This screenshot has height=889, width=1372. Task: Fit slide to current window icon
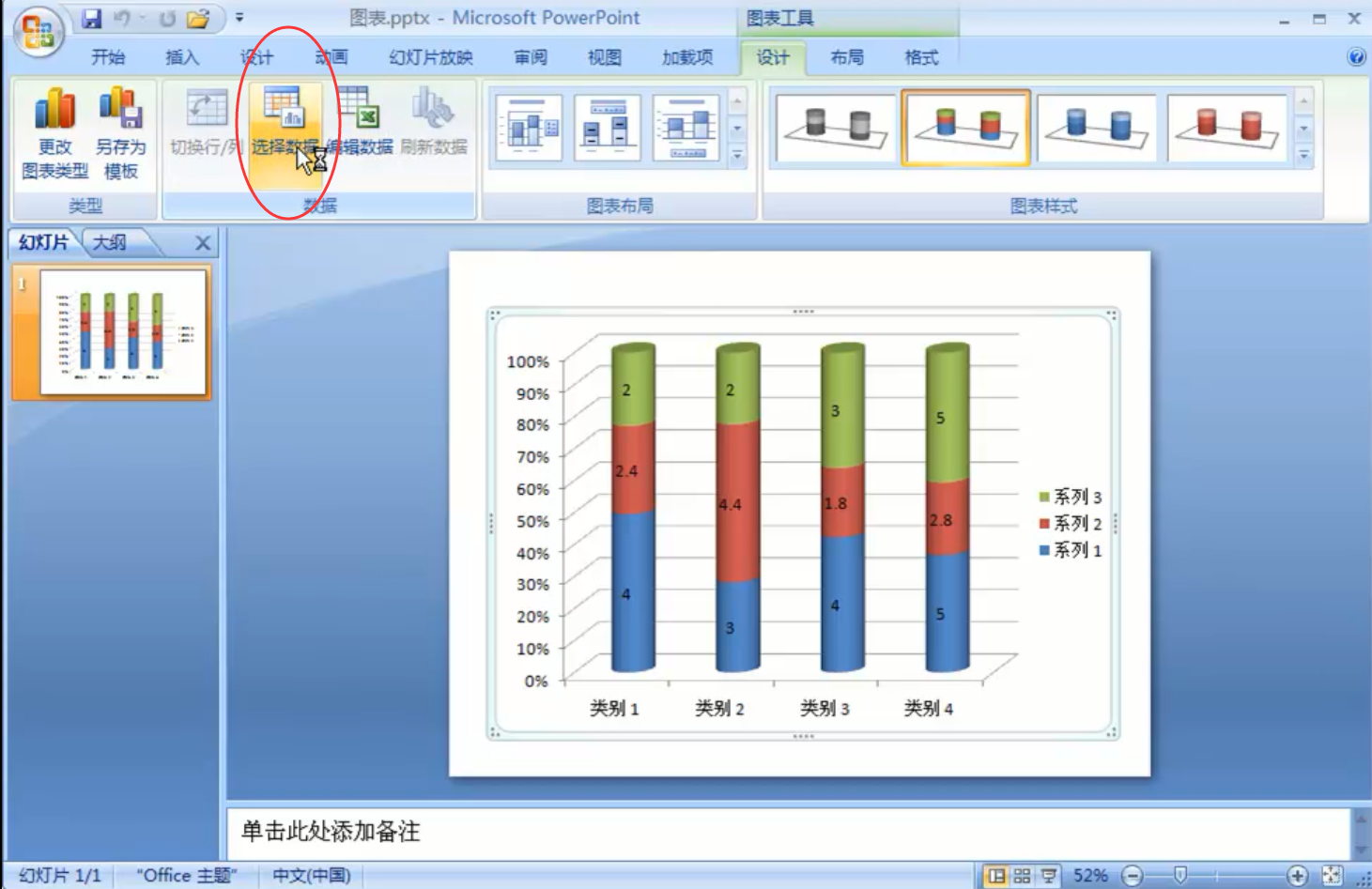[1332, 876]
